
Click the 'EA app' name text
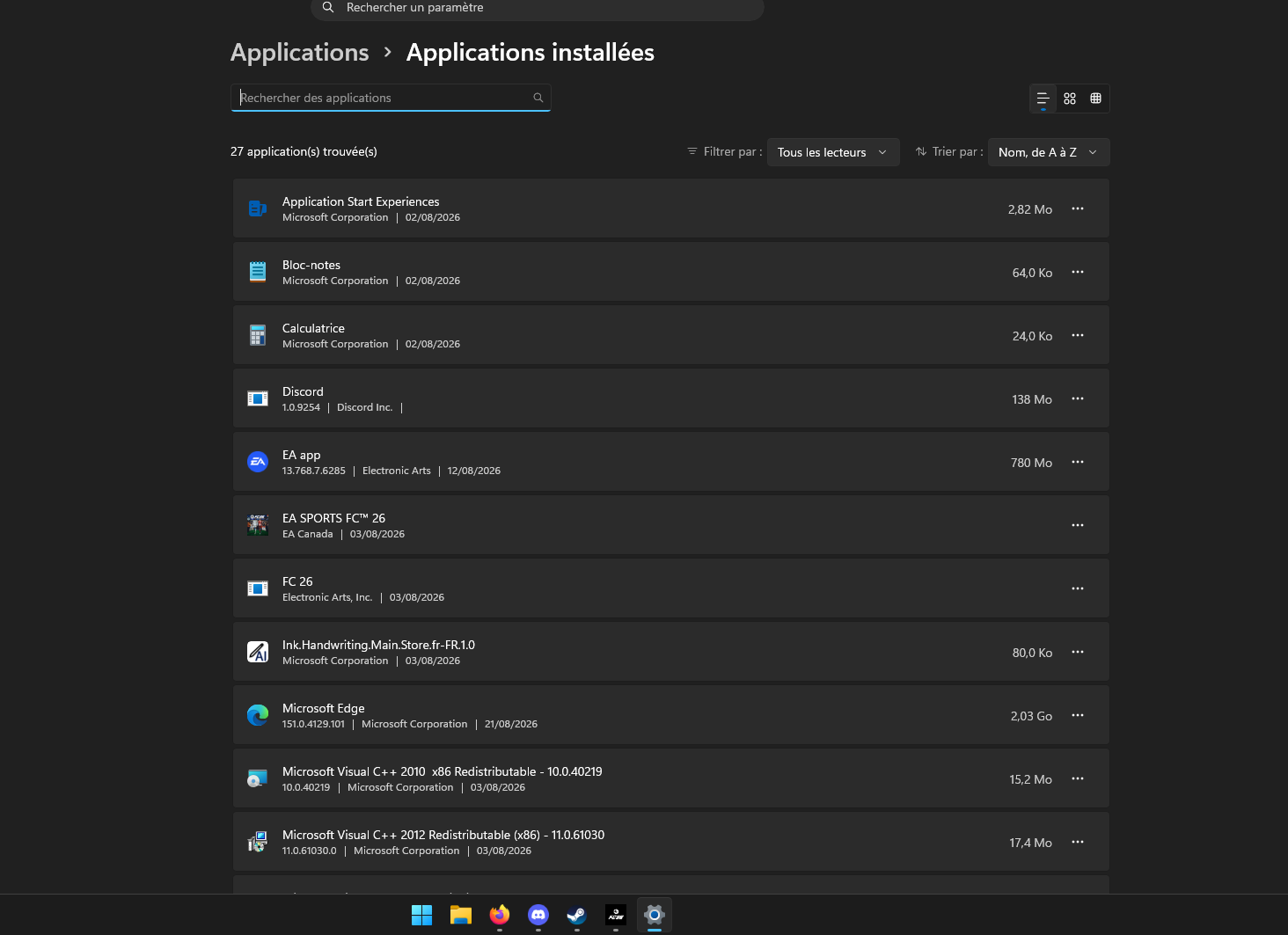302,456
